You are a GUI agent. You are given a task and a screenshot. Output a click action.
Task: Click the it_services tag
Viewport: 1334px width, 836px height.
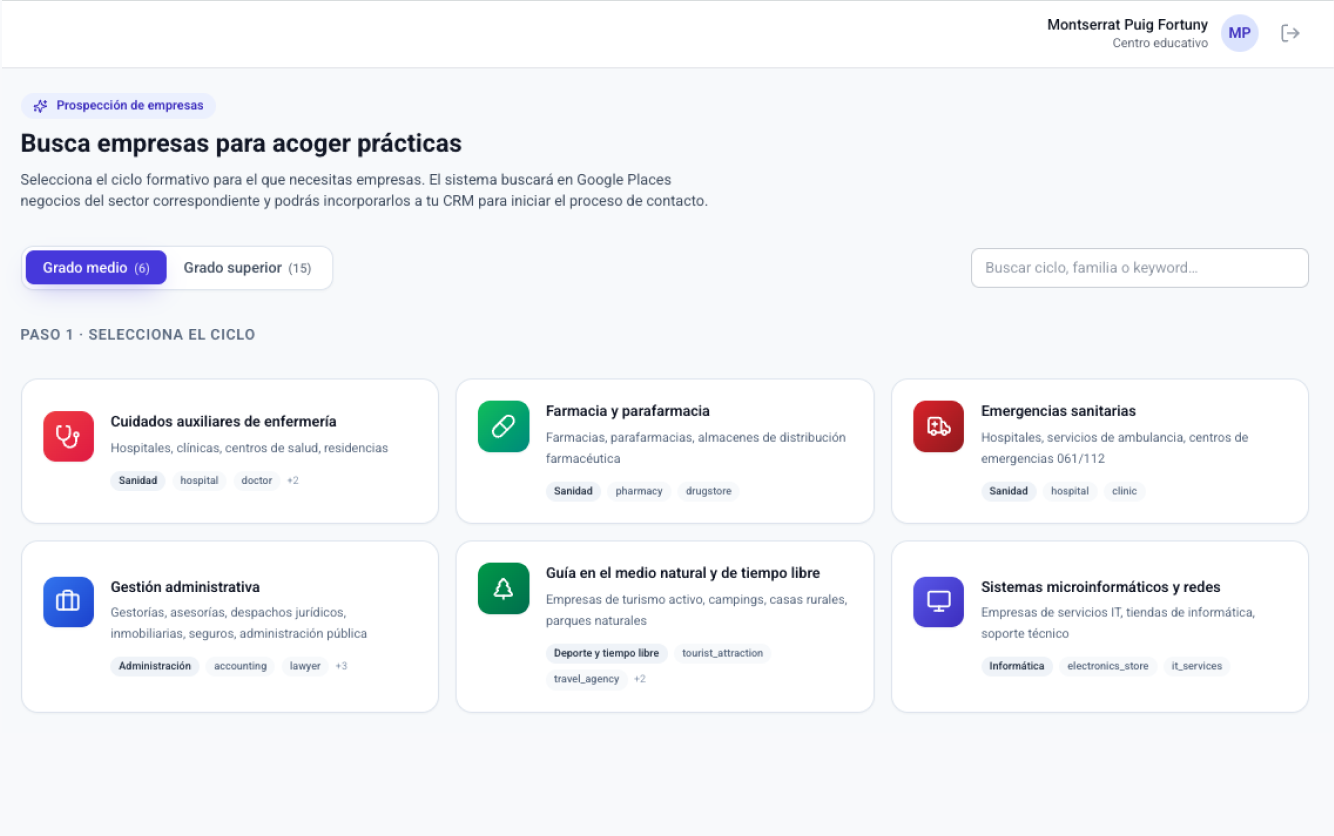pos(1197,666)
